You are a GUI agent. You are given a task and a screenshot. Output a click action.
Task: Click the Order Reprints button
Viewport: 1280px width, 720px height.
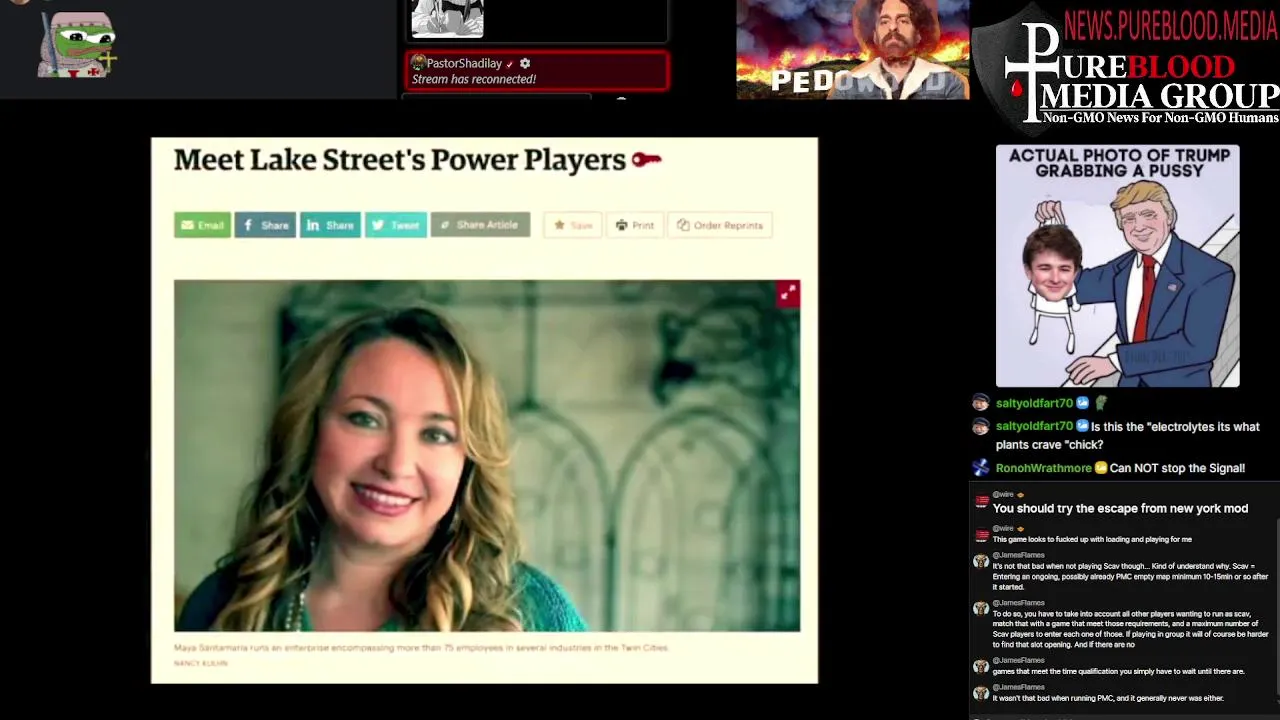tap(720, 225)
